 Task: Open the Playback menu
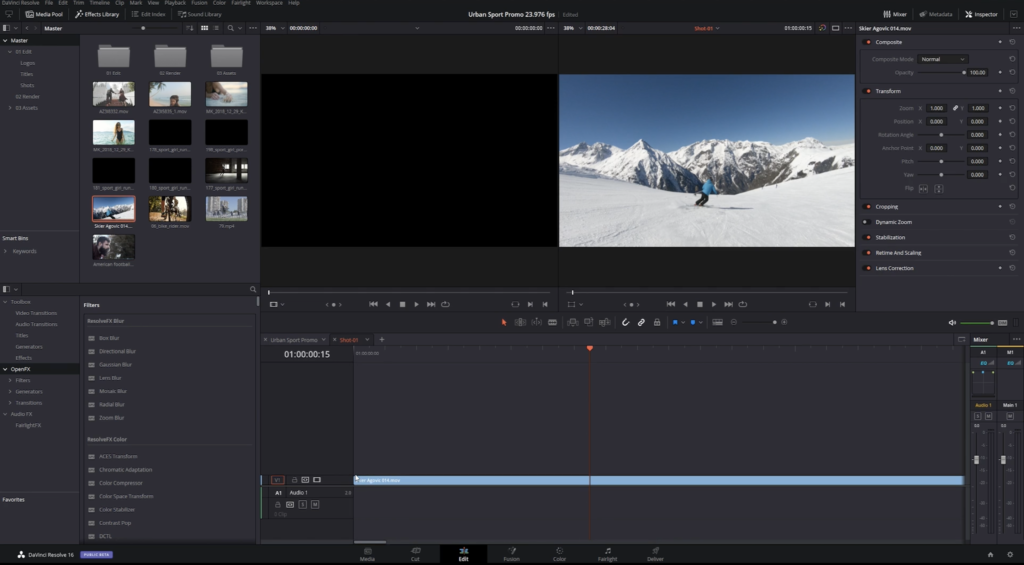coord(173,3)
